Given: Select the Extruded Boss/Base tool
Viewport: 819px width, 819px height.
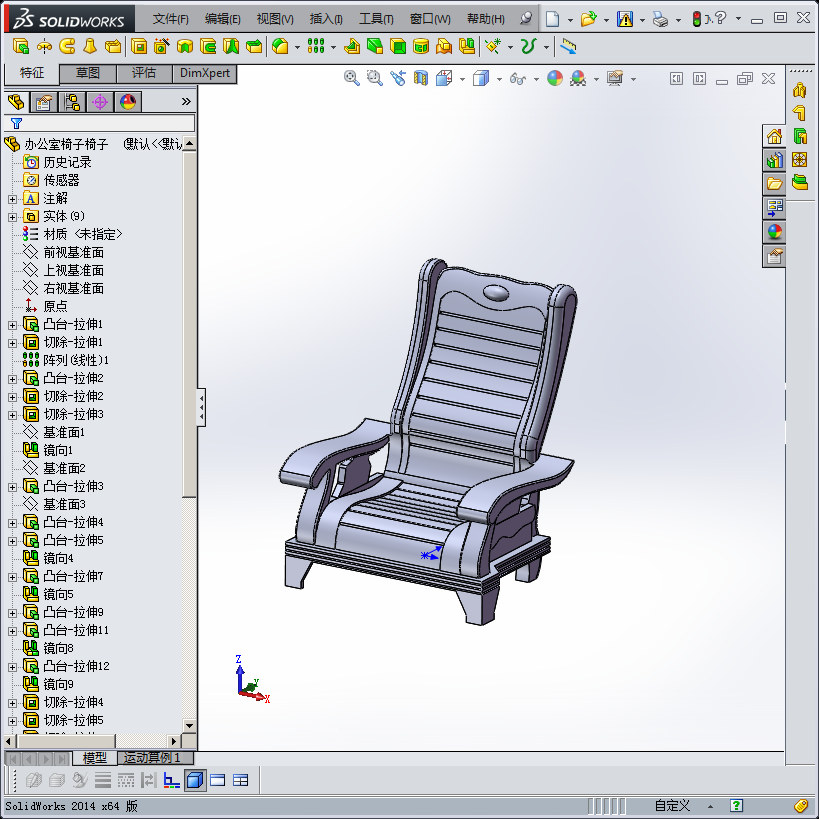Looking at the screenshot, I should click(x=21, y=46).
